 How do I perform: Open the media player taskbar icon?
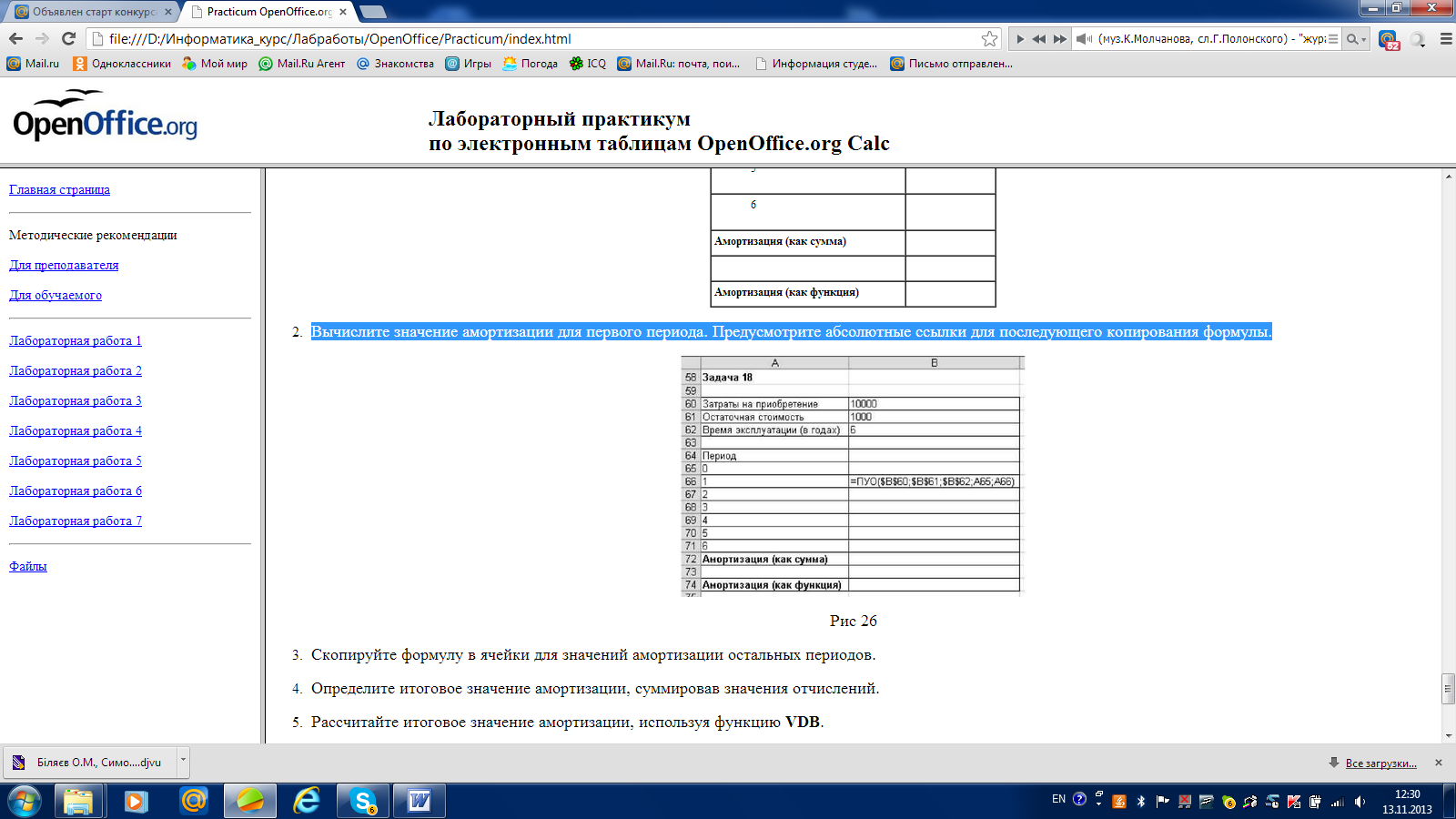pyautogui.click(x=136, y=801)
